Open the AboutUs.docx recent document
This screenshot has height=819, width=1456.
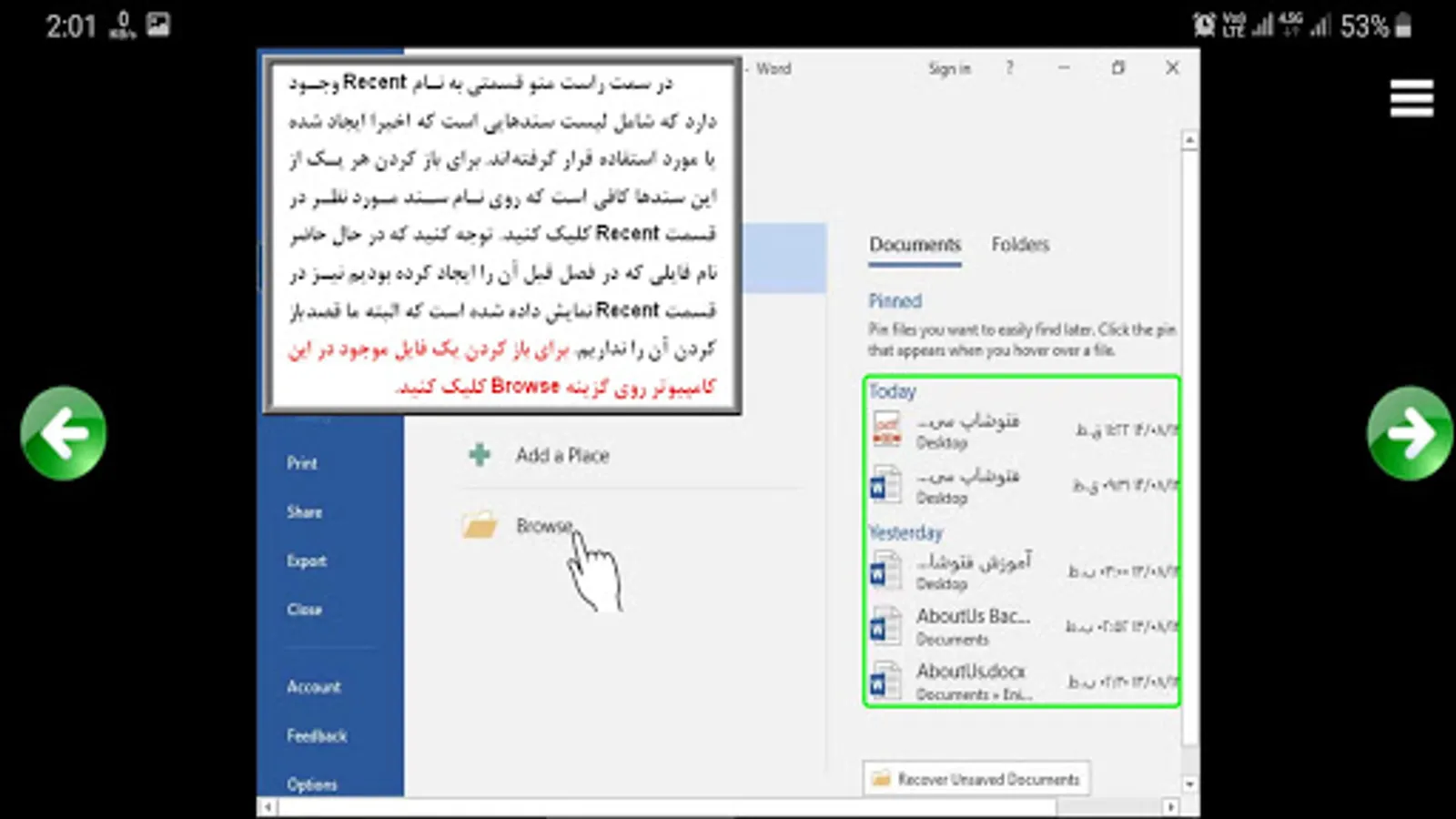1022,681
